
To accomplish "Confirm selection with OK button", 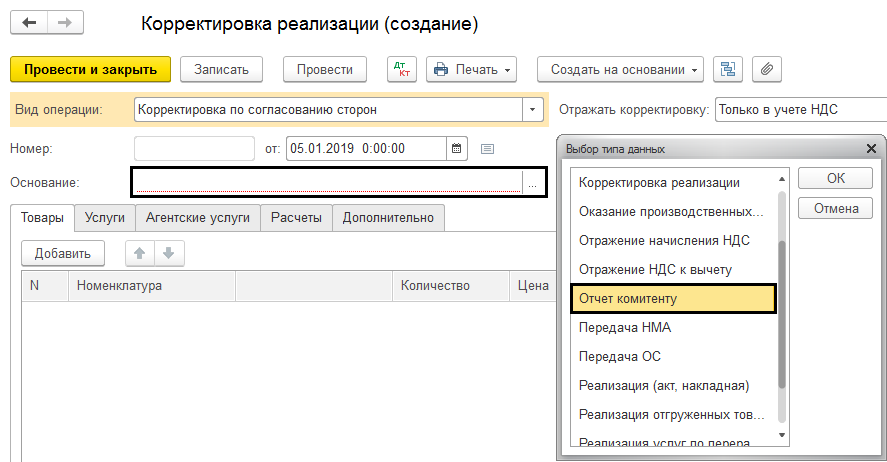I will 835,178.
